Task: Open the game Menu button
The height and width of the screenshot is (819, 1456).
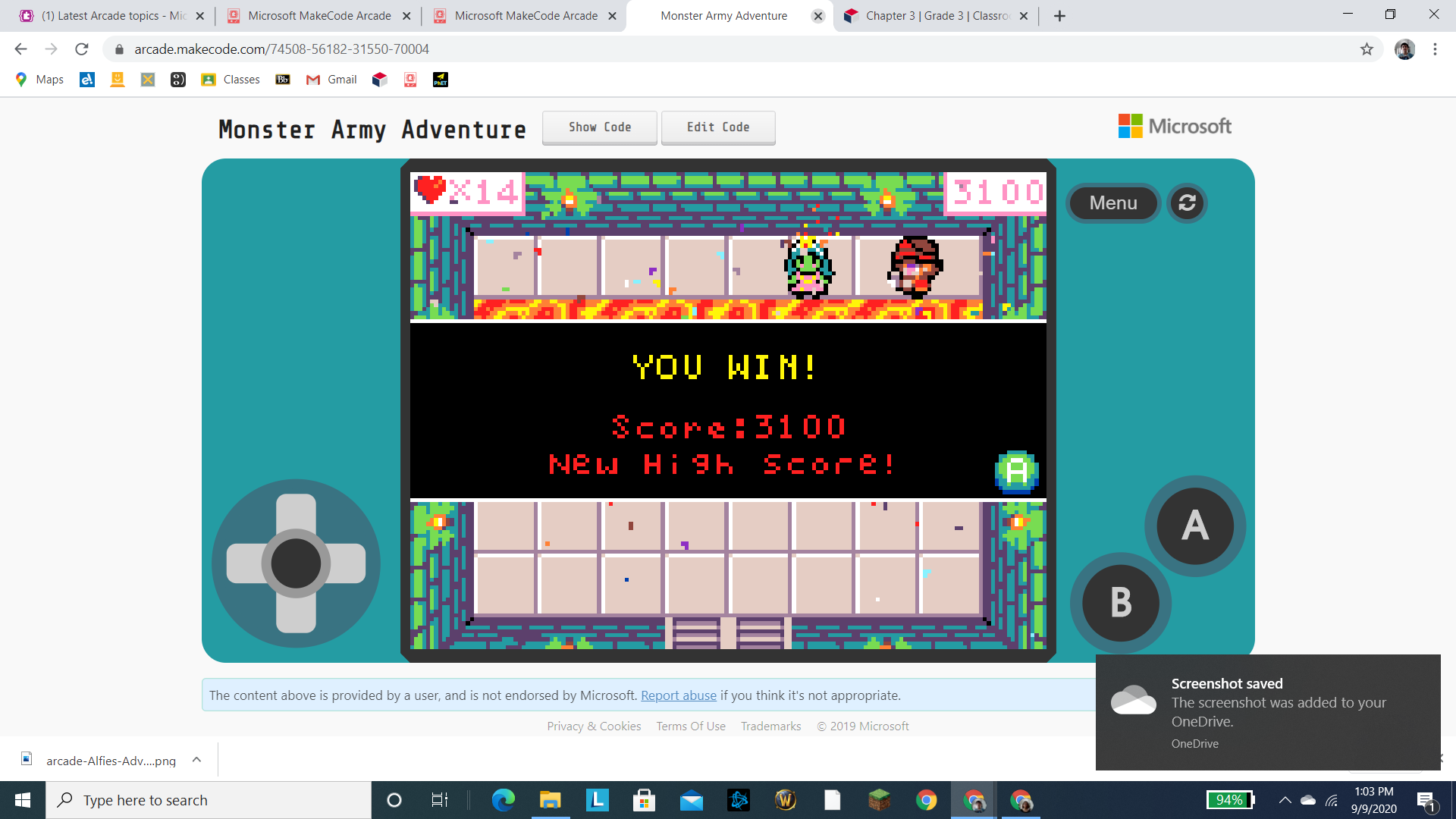Action: (x=1112, y=203)
